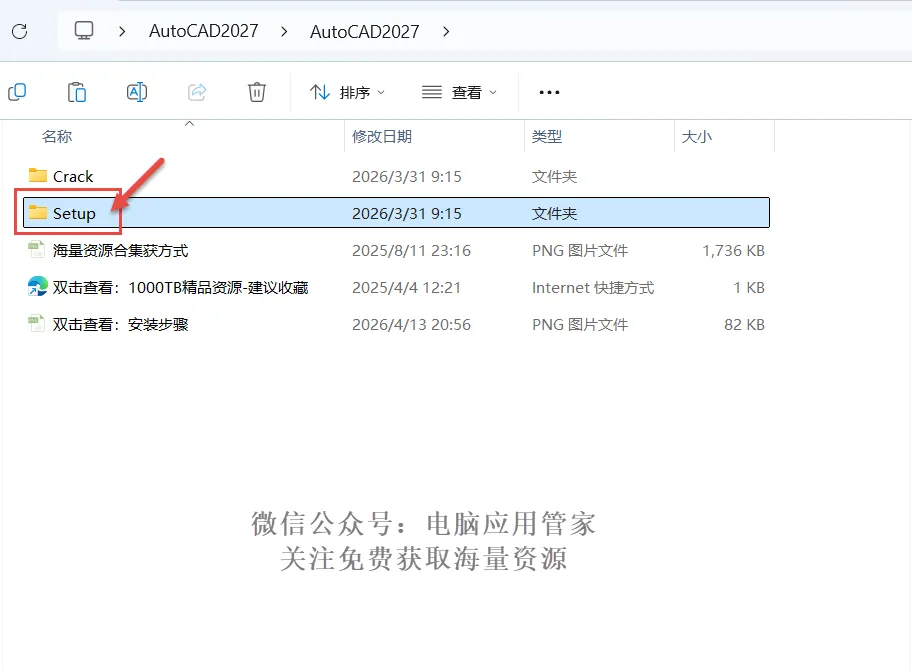
Task: Click the 海量资源合集获方式 PNG file icon
Action: click(37, 249)
